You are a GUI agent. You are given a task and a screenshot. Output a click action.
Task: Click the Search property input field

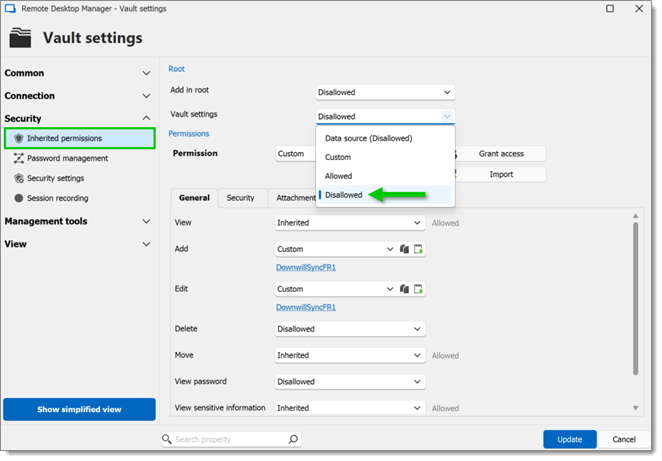tap(231, 439)
